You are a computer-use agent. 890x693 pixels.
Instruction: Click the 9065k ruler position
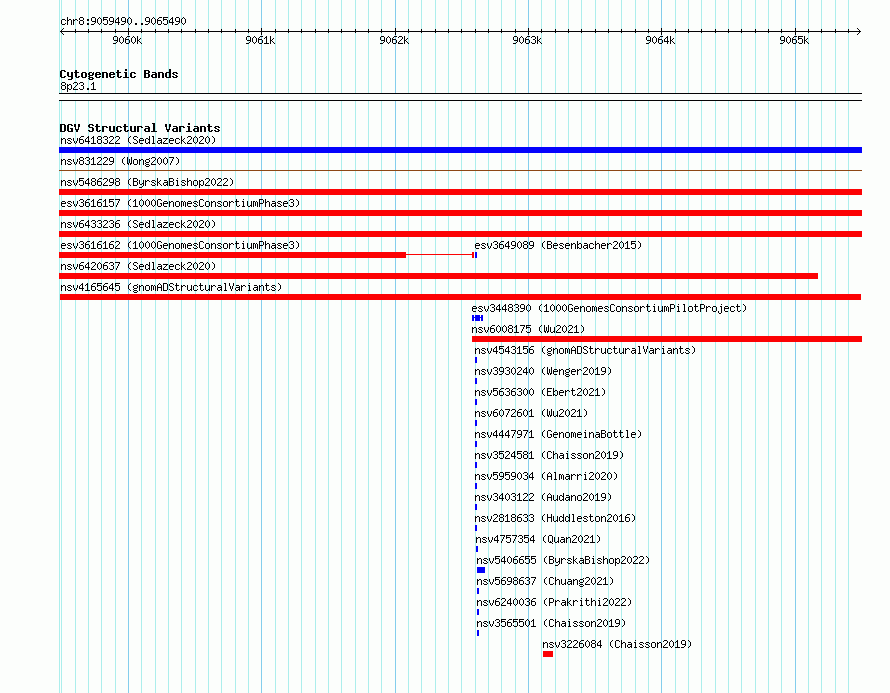[x=794, y=40]
